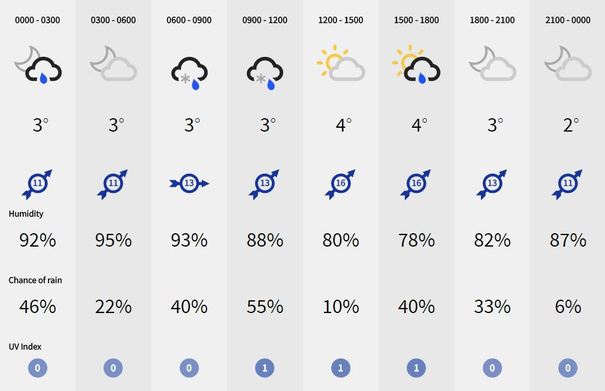Select the 1800 - 2100 time slot header
The width and height of the screenshot is (605, 391).
click(492, 20)
